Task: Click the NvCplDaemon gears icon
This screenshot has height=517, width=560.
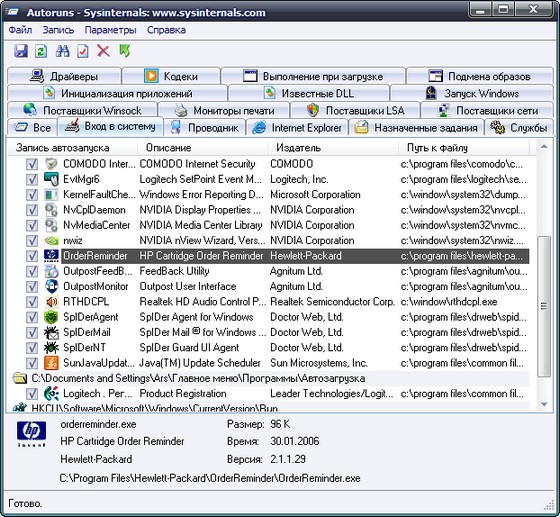Action: tap(51, 210)
